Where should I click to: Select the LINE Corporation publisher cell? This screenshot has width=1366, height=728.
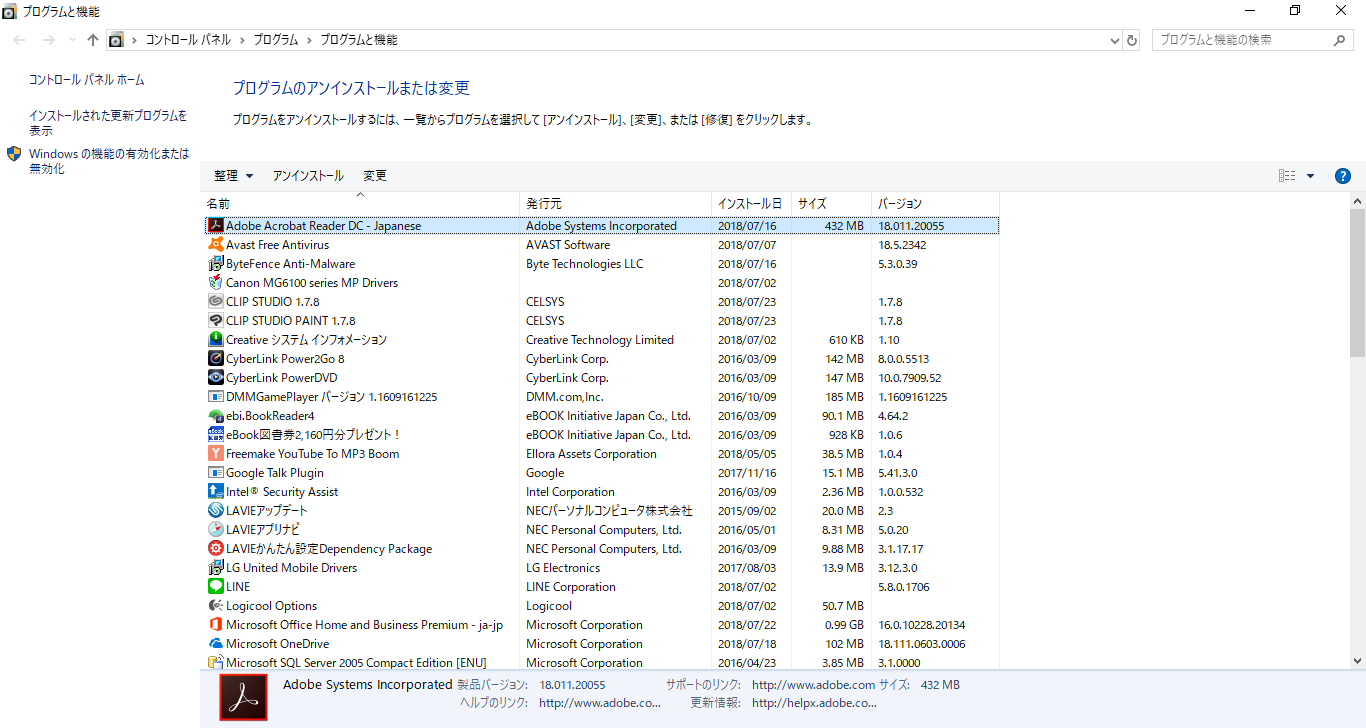[x=571, y=587]
